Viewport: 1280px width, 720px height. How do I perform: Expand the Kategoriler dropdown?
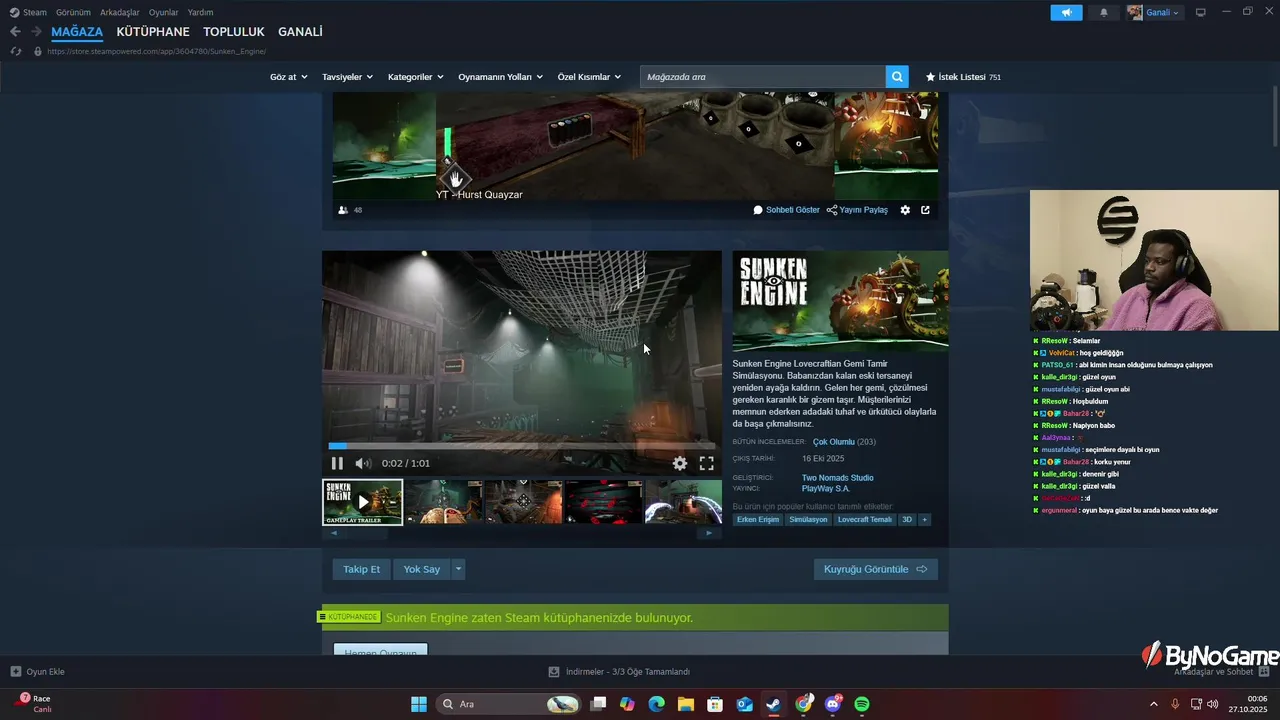(416, 77)
